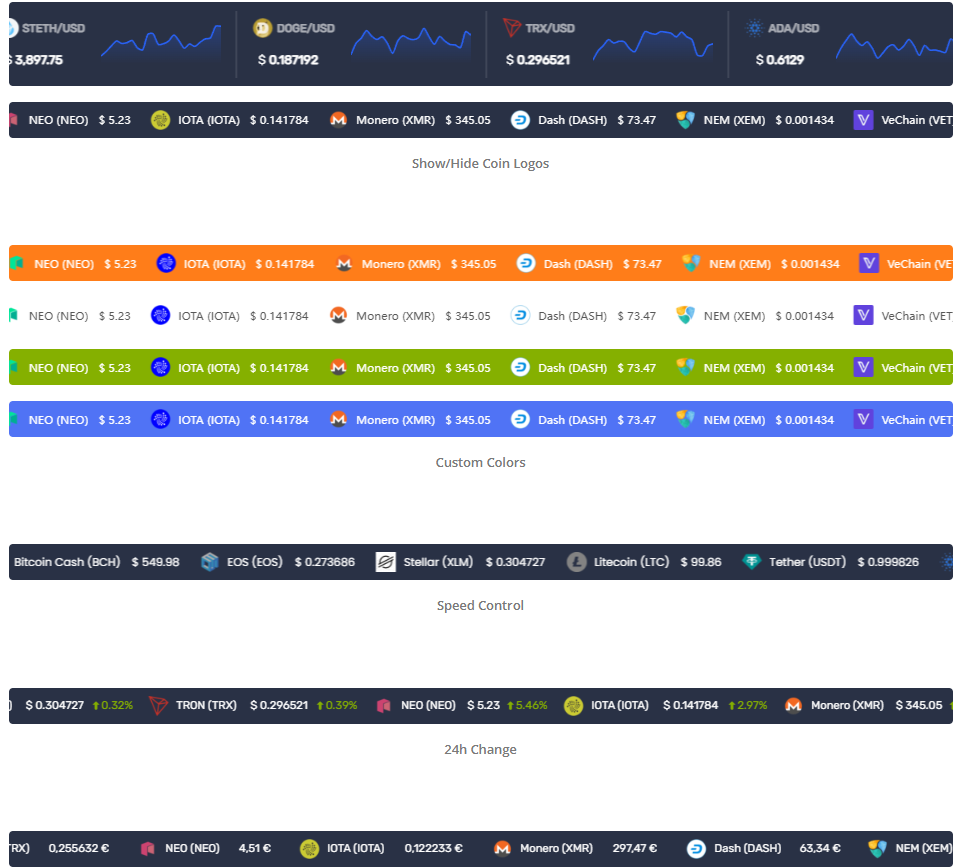Click the Litecoin (LTC) coin name

coord(633,562)
